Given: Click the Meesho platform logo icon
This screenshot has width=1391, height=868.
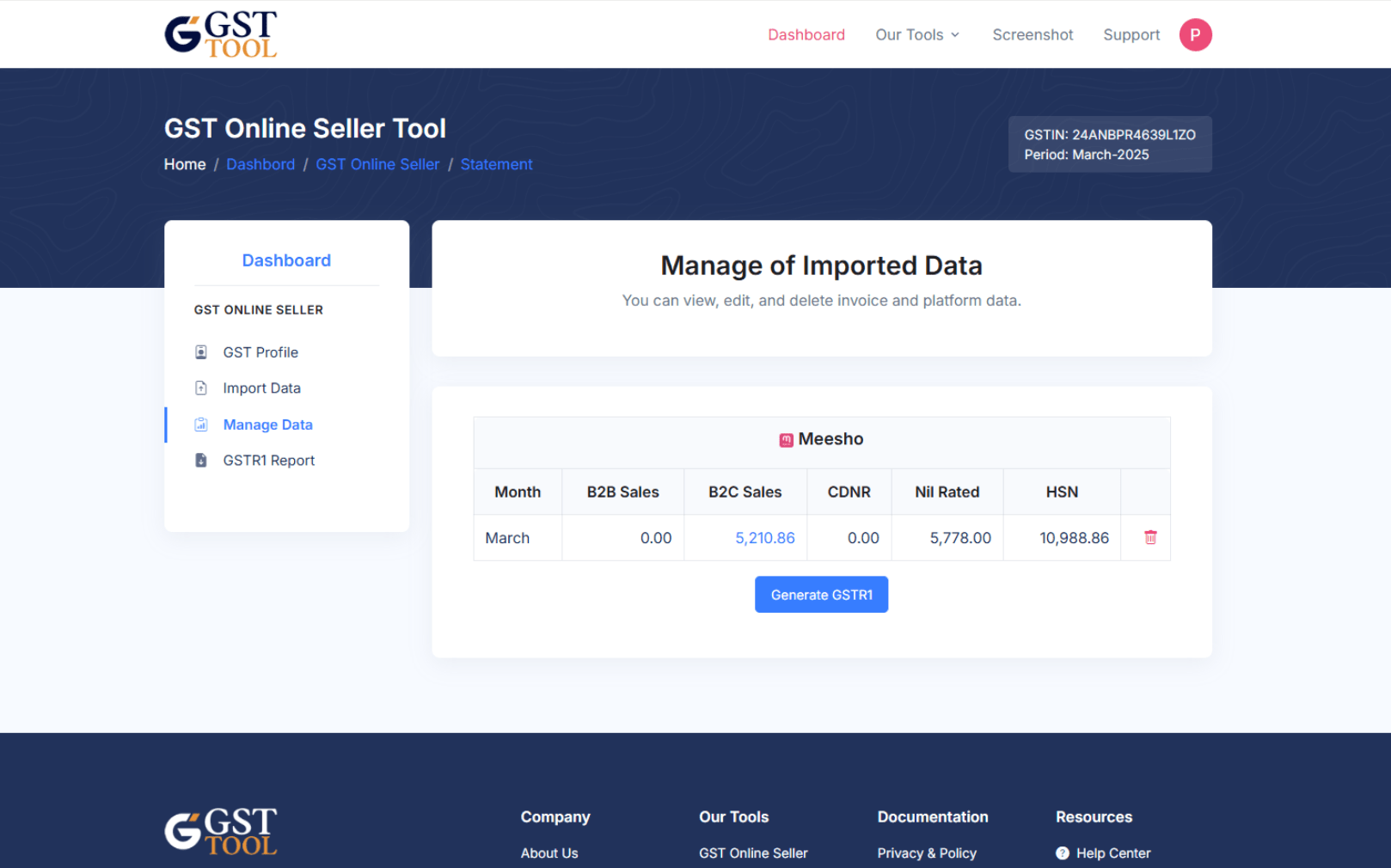Looking at the screenshot, I should click(786, 440).
